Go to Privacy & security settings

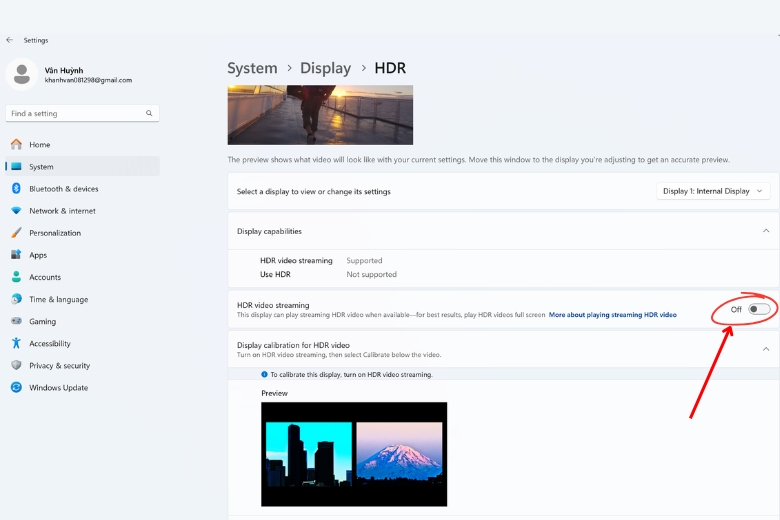(82, 365)
